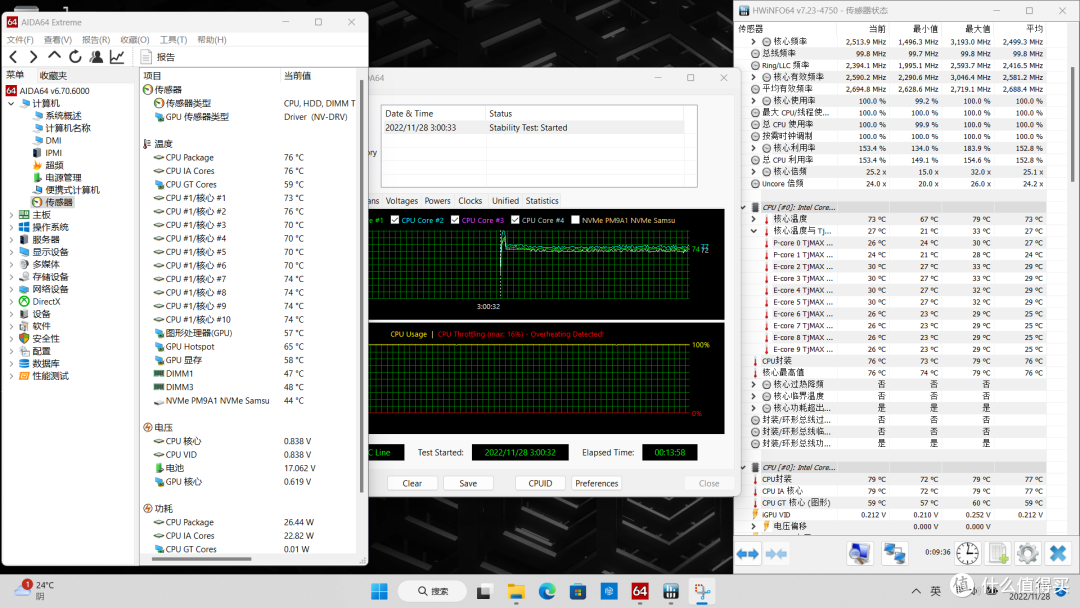
Task: Switch to Voltages tab in stability test
Action: pyautogui.click(x=402, y=201)
